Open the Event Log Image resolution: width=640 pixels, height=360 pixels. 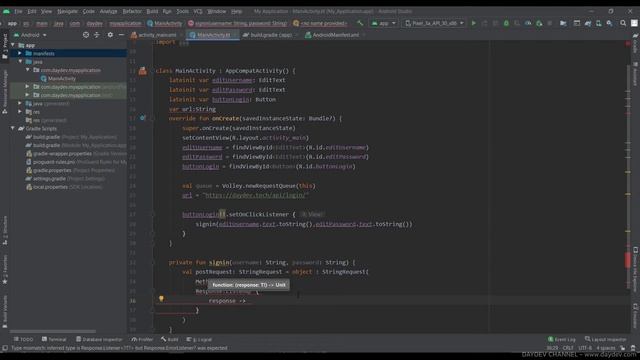click(x=562, y=340)
